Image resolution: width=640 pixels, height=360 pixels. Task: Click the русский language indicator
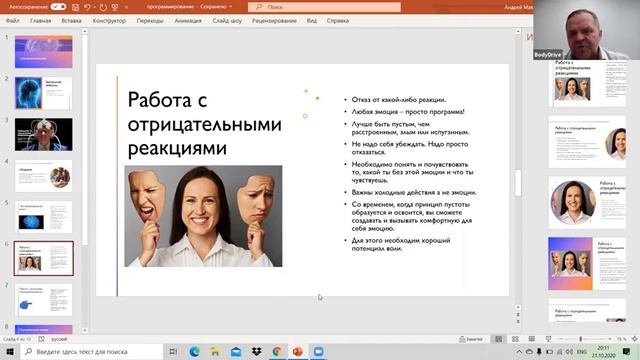point(59,339)
